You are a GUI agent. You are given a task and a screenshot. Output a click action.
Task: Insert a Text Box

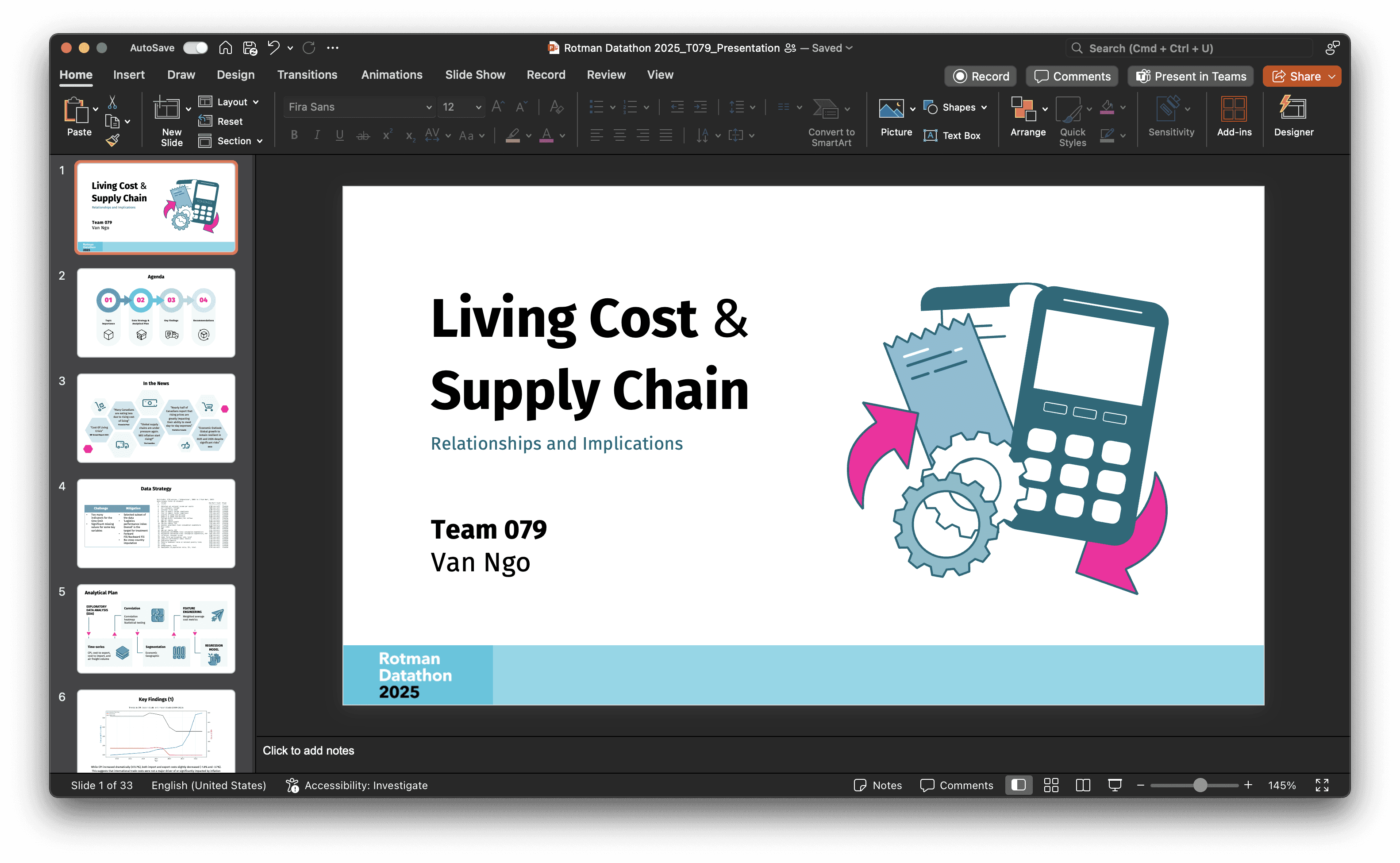pyautogui.click(x=952, y=135)
